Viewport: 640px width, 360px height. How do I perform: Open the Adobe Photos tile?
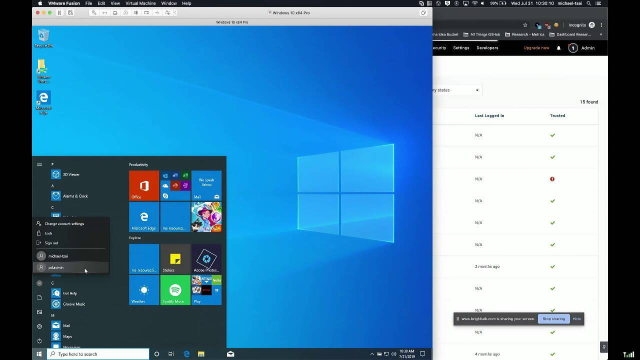[x=207, y=259]
